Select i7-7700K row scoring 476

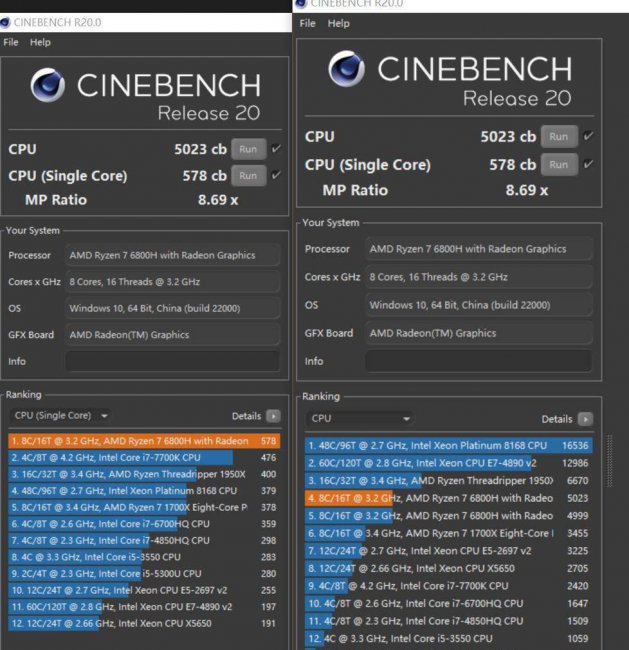pos(144,457)
